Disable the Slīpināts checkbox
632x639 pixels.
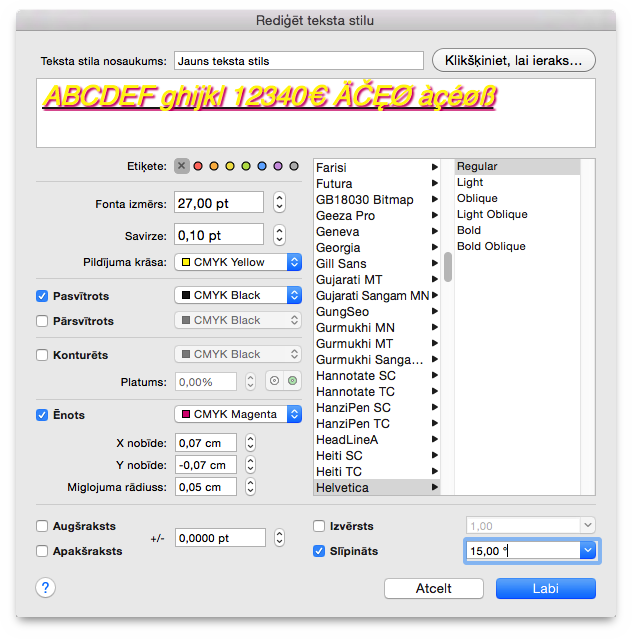pyautogui.click(x=319, y=551)
